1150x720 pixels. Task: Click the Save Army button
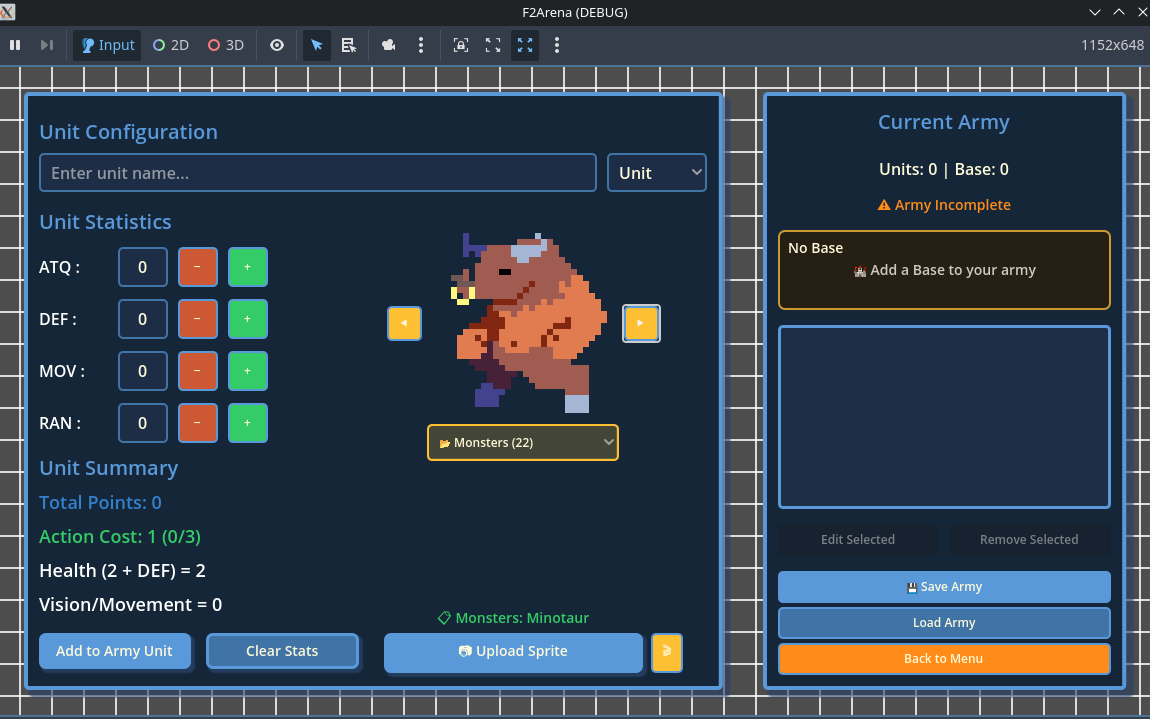(x=944, y=587)
